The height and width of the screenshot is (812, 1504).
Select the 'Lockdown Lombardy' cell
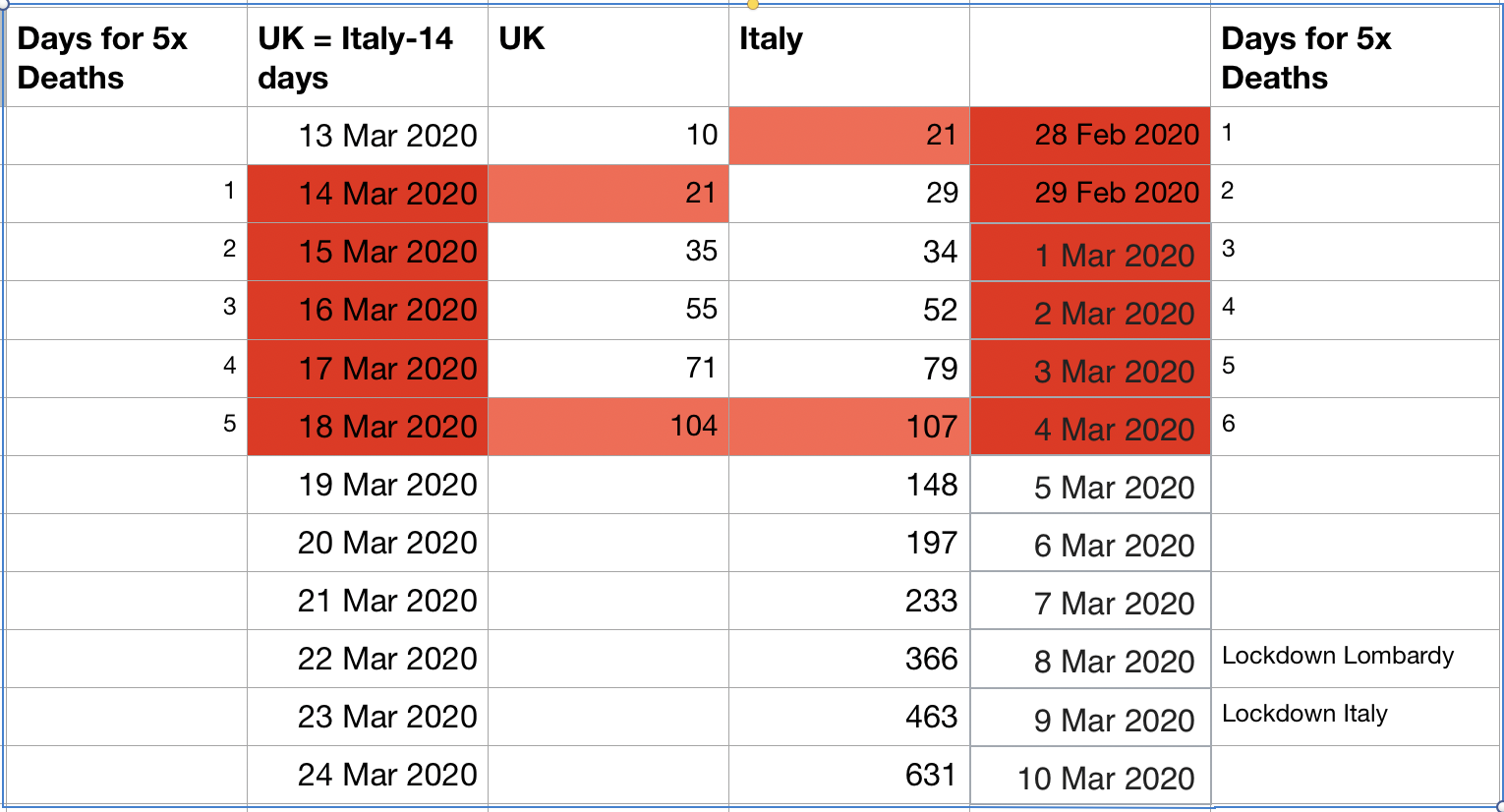click(1356, 659)
